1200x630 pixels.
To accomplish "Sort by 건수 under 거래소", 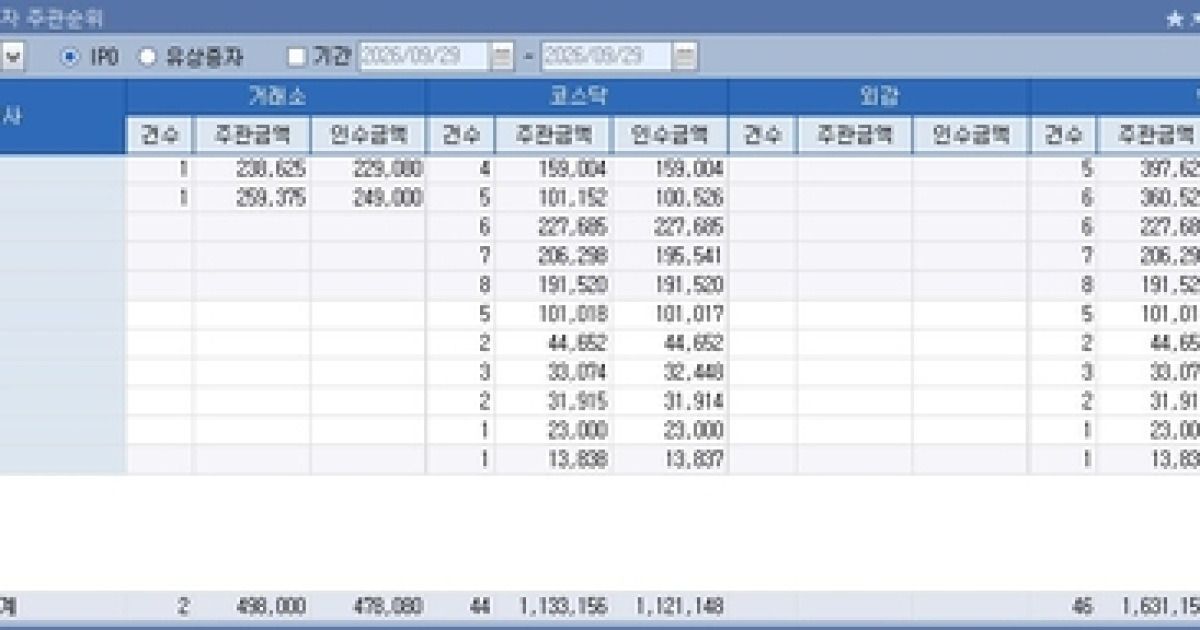I will pyautogui.click(x=160, y=134).
